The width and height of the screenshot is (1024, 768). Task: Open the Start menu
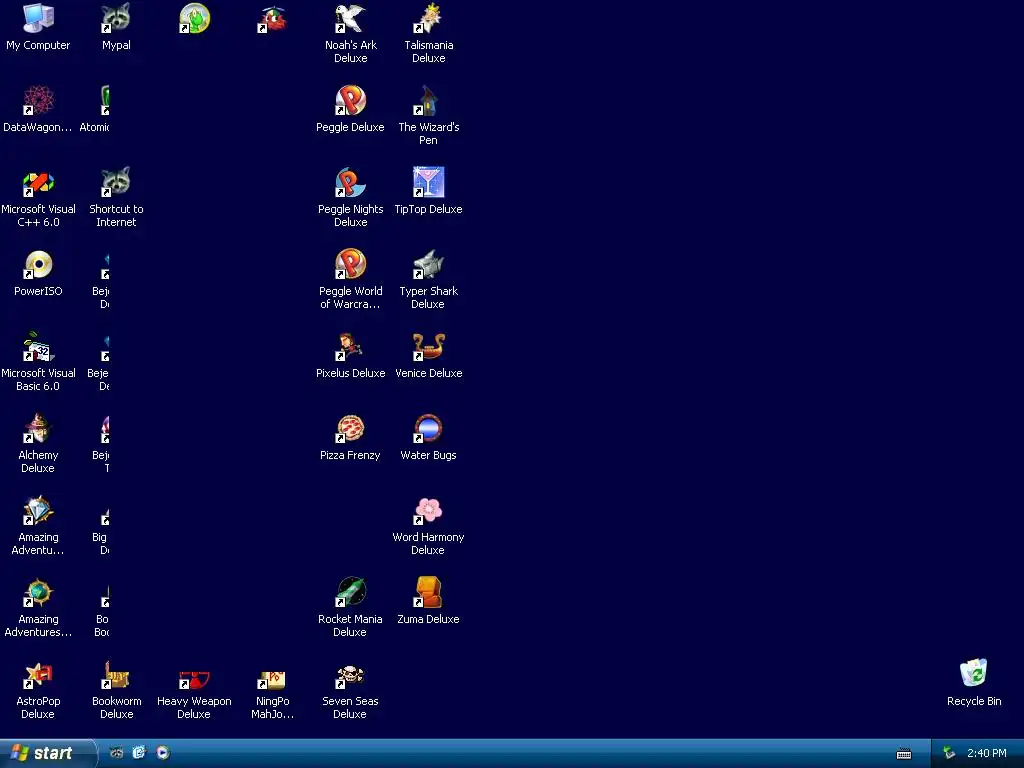(x=48, y=753)
